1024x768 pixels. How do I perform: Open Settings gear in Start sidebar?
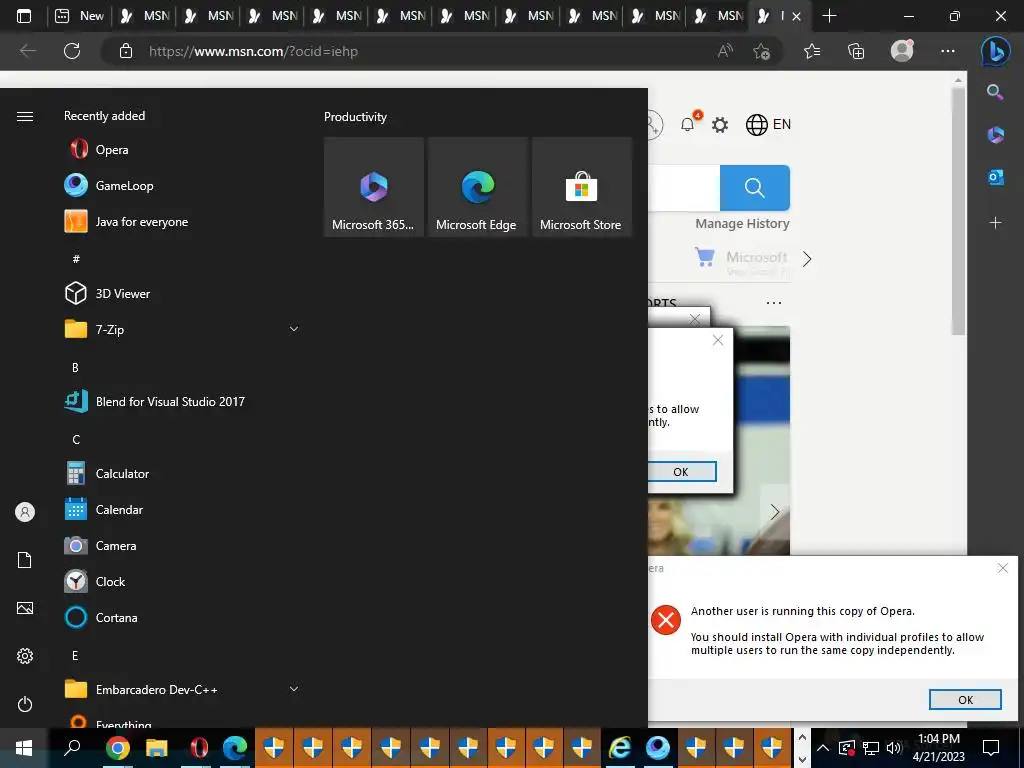click(x=25, y=656)
